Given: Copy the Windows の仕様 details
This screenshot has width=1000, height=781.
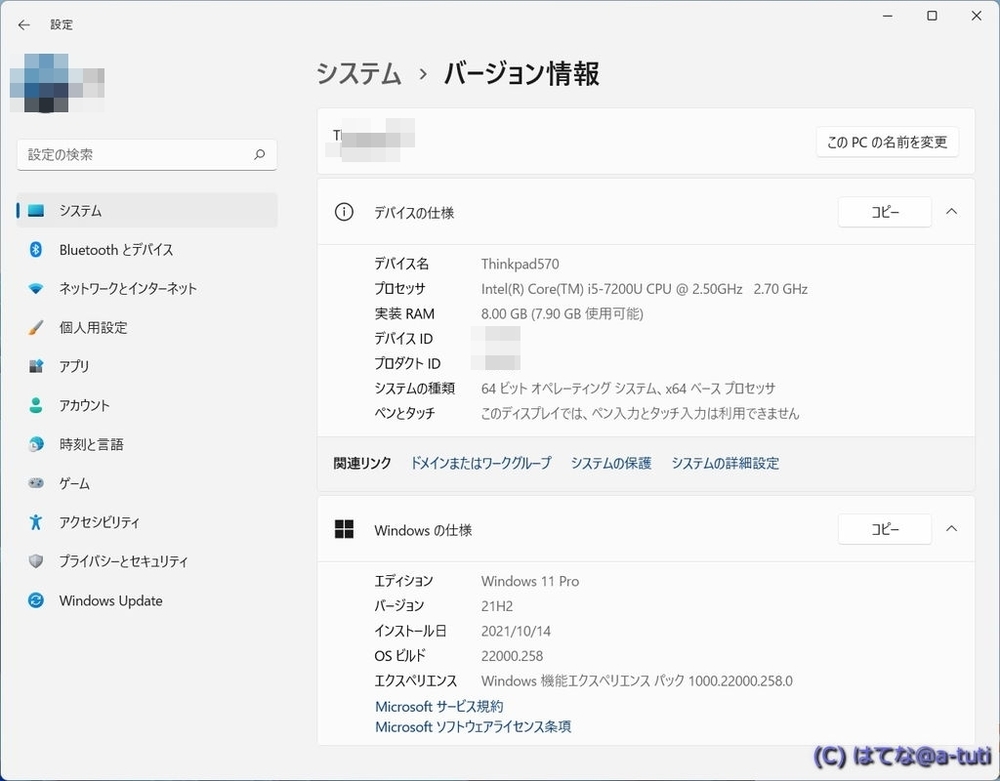Looking at the screenshot, I should coord(885,529).
